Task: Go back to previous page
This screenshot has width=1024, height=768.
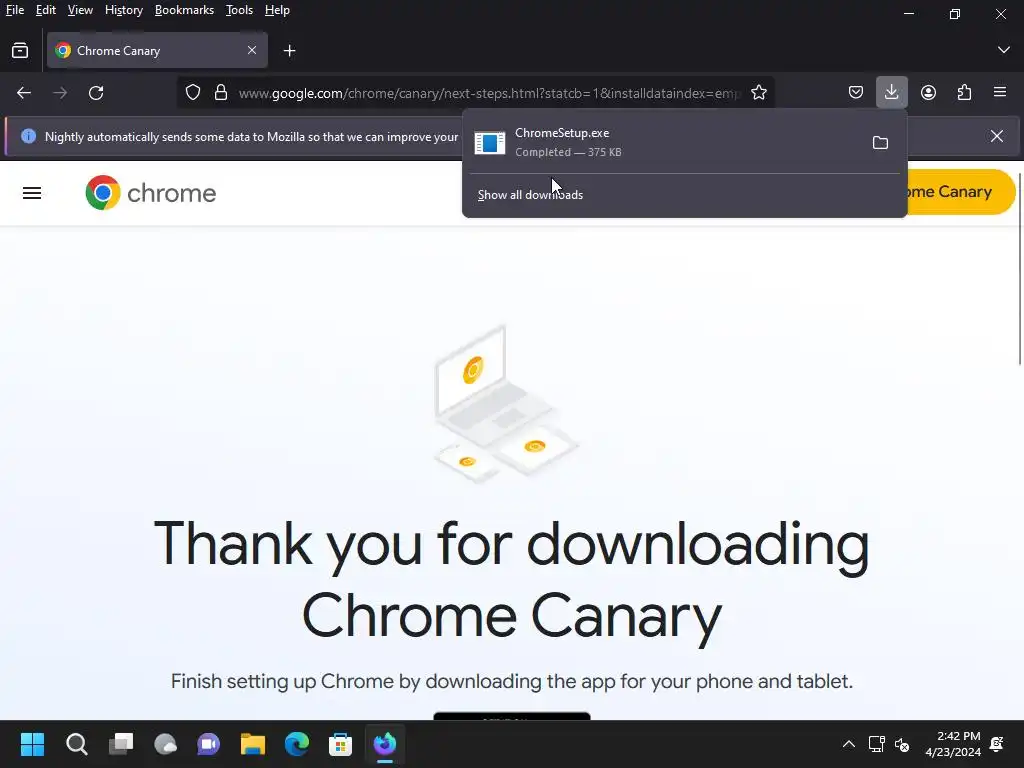Action: coord(24,93)
